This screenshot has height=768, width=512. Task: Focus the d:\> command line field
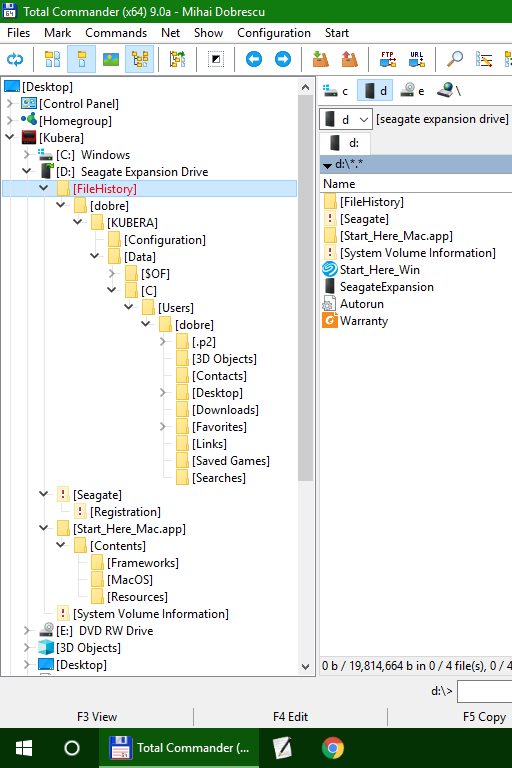485,692
